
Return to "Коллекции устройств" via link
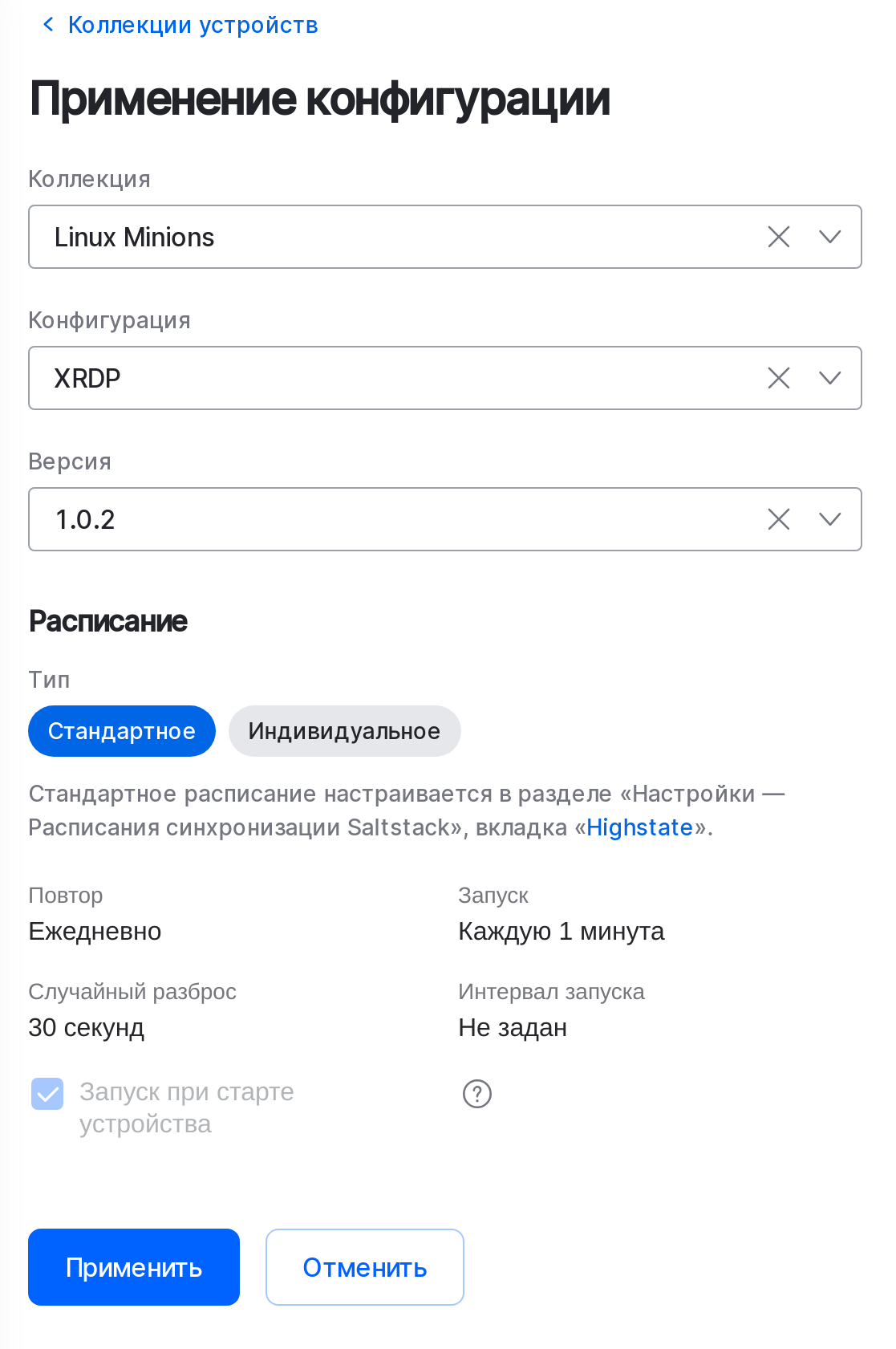193,23
